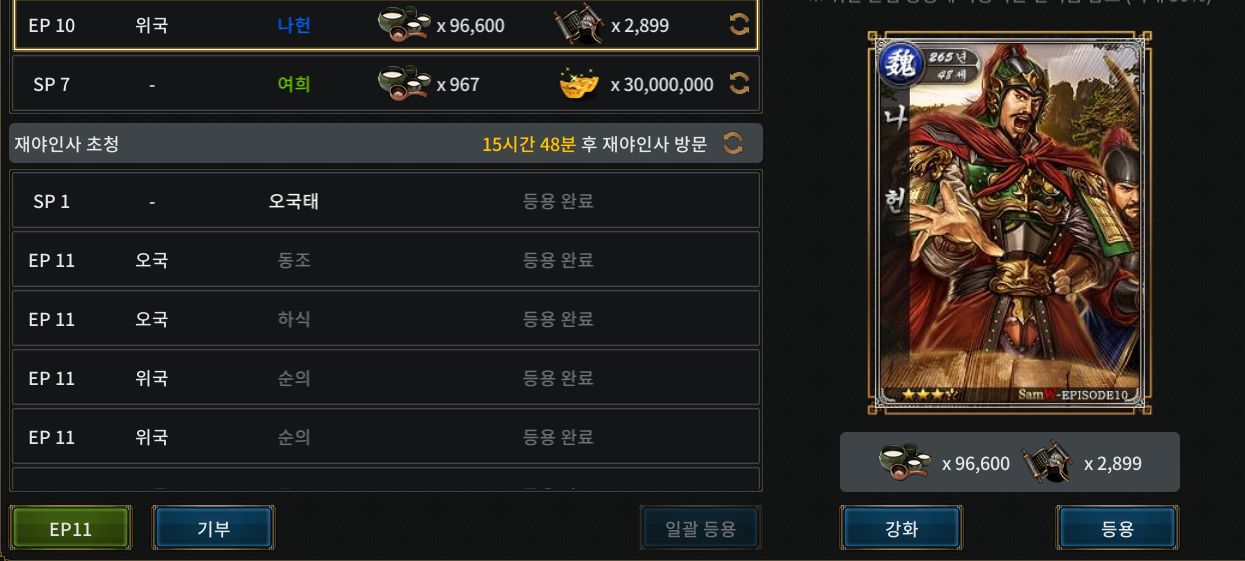Click the 재야인사 초청 header bar
Image resolution: width=1245 pixels, height=561 pixels.
[385, 143]
